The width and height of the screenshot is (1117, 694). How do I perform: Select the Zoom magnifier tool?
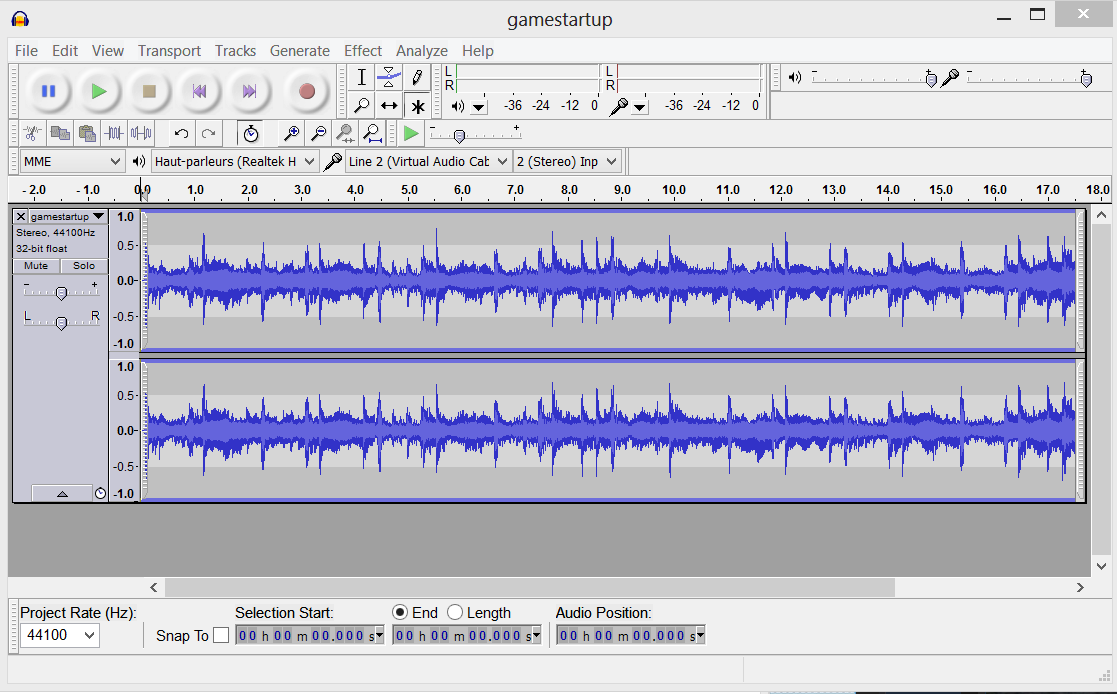(362, 106)
